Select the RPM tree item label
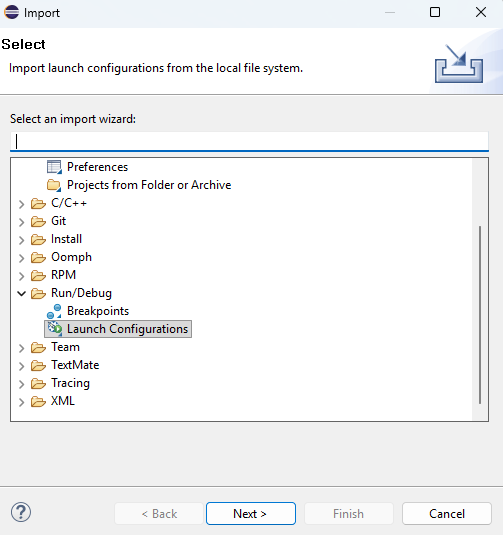 pyautogui.click(x=63, y=275)
